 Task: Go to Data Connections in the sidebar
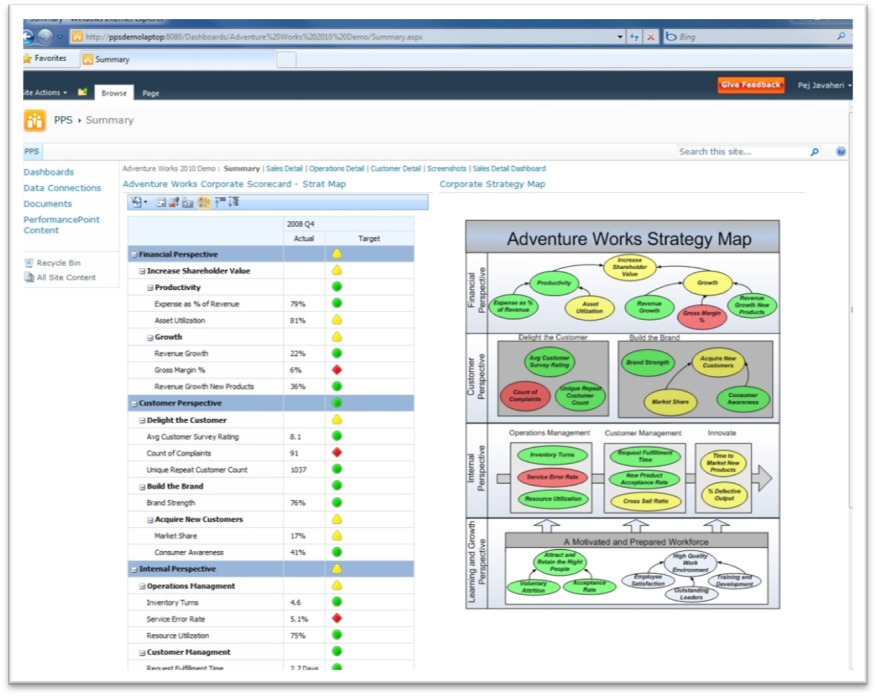coord(62,188)
